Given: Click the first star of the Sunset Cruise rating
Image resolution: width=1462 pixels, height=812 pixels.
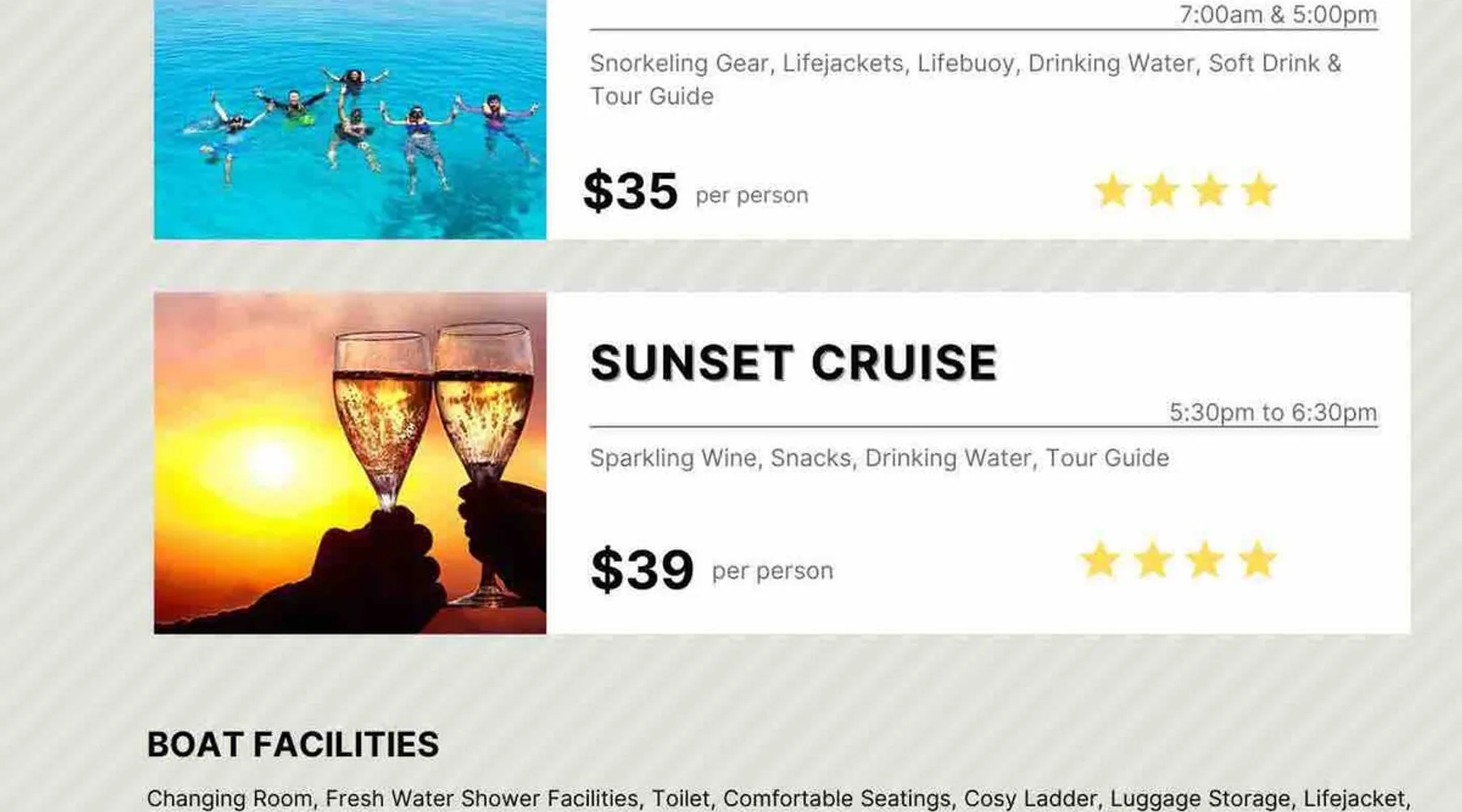Looking at the screenshot, I should pos(1101,560).
